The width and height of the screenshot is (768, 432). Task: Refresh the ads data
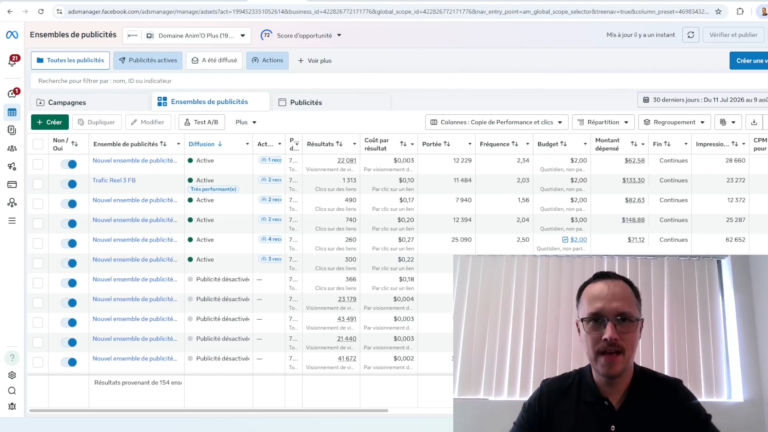point(691,35)
